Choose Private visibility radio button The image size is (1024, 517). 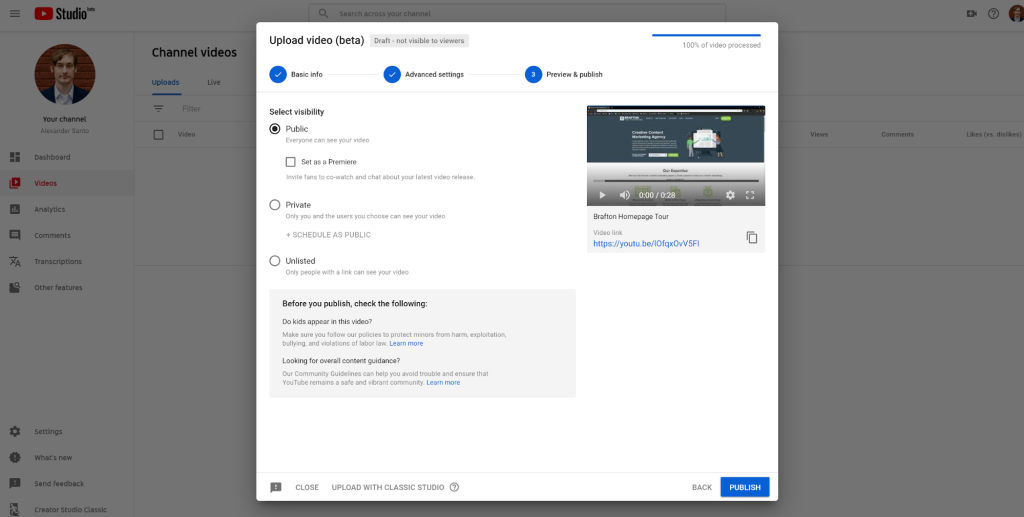tap(275, 205)
